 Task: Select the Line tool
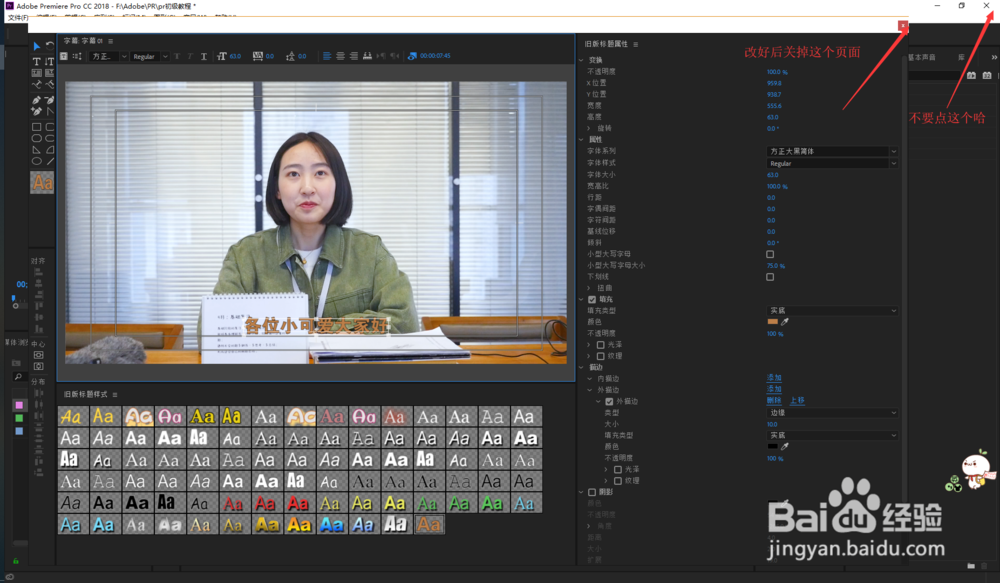(50, 161)
